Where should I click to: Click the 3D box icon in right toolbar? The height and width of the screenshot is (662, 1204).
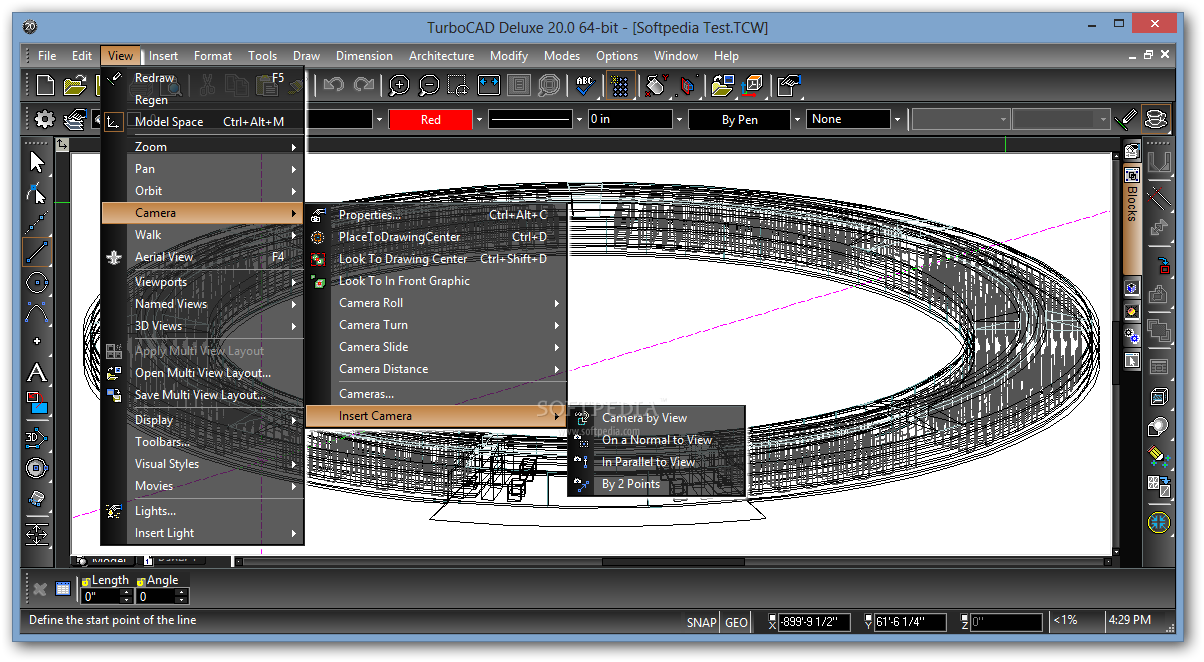[x=1158, y=397]
